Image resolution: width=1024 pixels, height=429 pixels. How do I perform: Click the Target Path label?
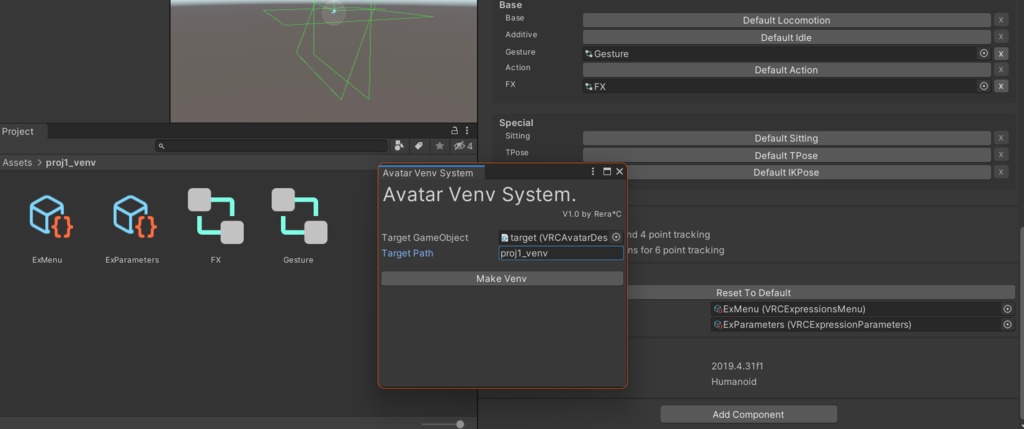click(408, 253)
